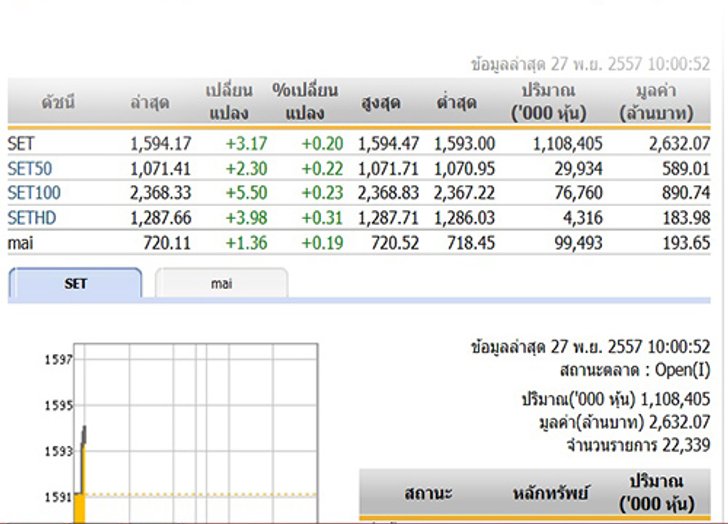Viewport: 728px width, 524px height.
Task: Click mai percent change +0.19
Action: [x=323, y=243]
